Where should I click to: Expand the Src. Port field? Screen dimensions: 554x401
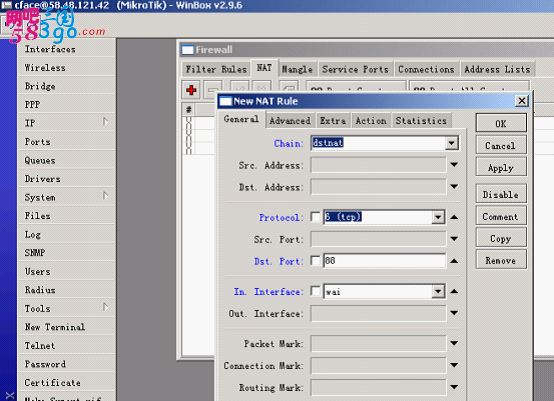pyautogui.click(x=454, y=239)
